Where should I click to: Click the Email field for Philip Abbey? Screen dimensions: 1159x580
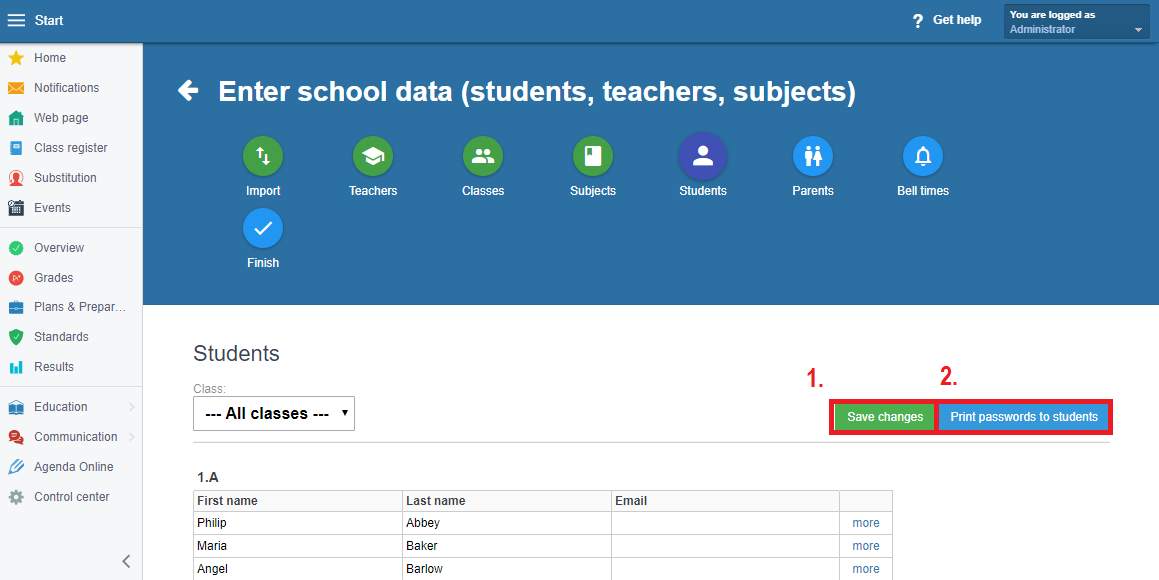725,523
